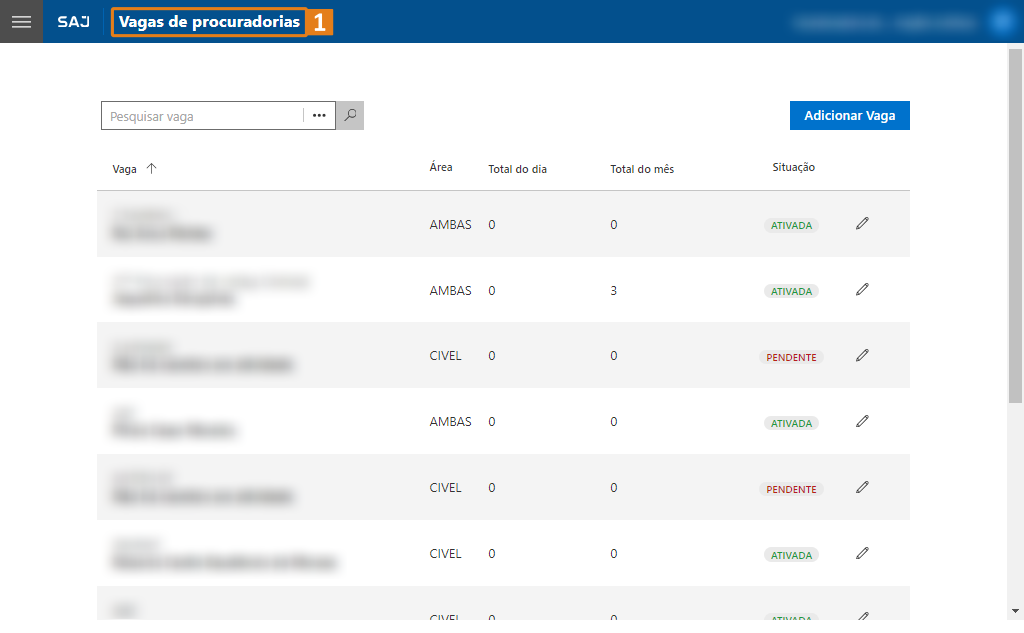Click the magnifier search icon button

[x=350, y=116]
